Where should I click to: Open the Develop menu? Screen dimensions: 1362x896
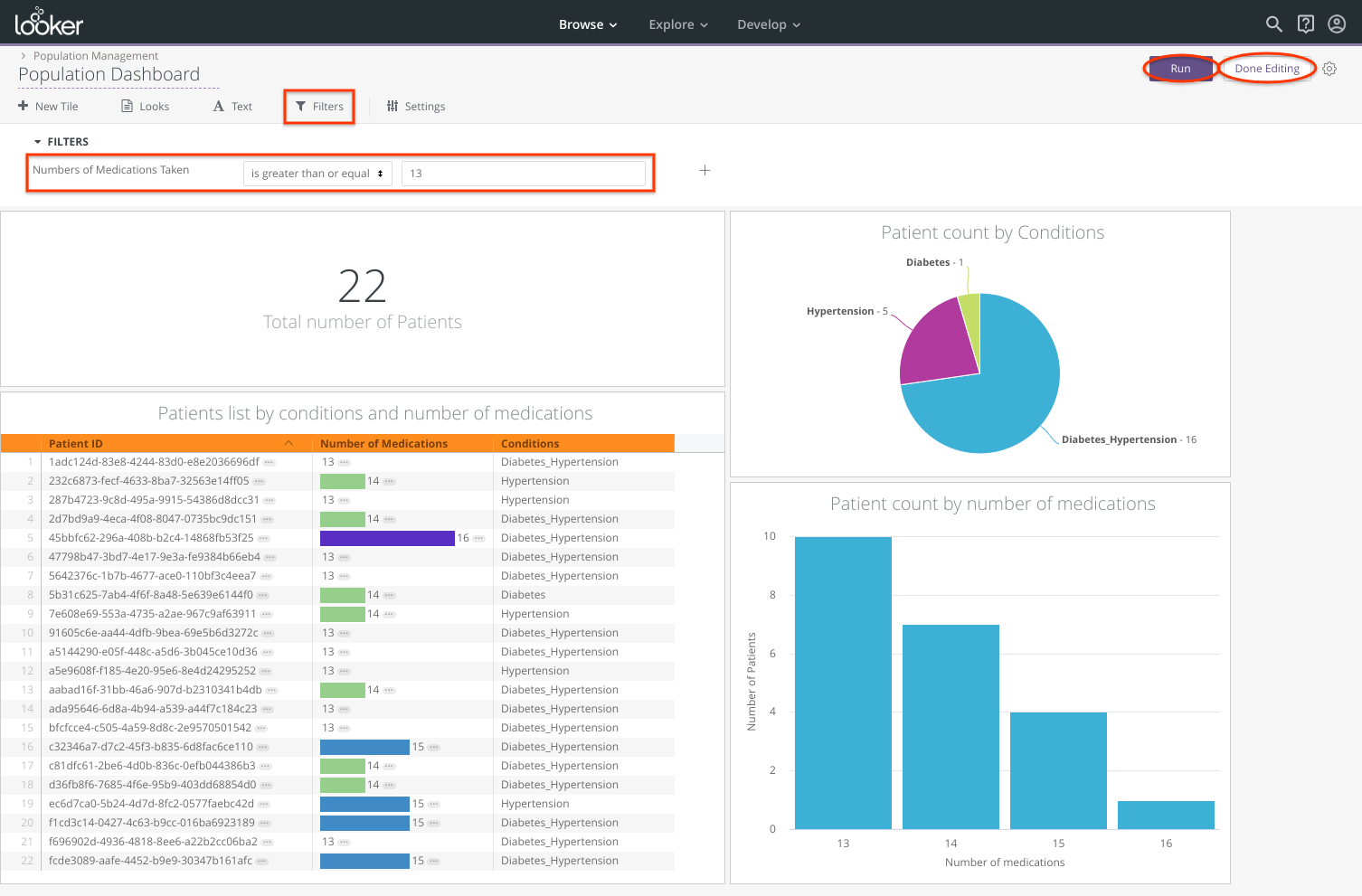(x=768, y=24)
